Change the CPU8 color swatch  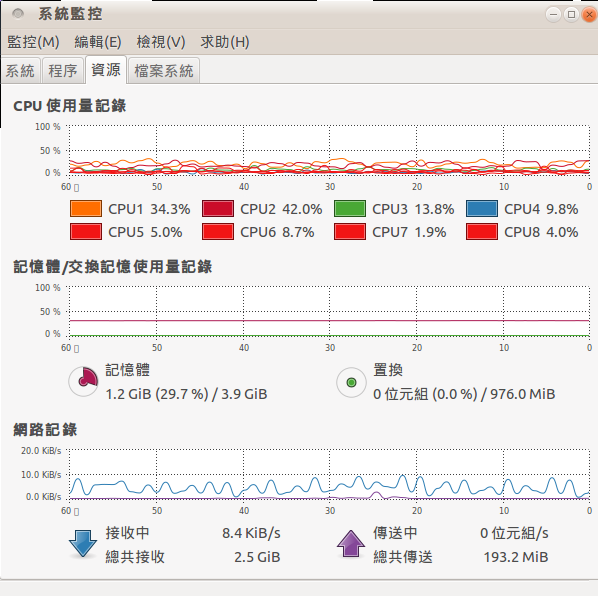(x=482, y=231)
